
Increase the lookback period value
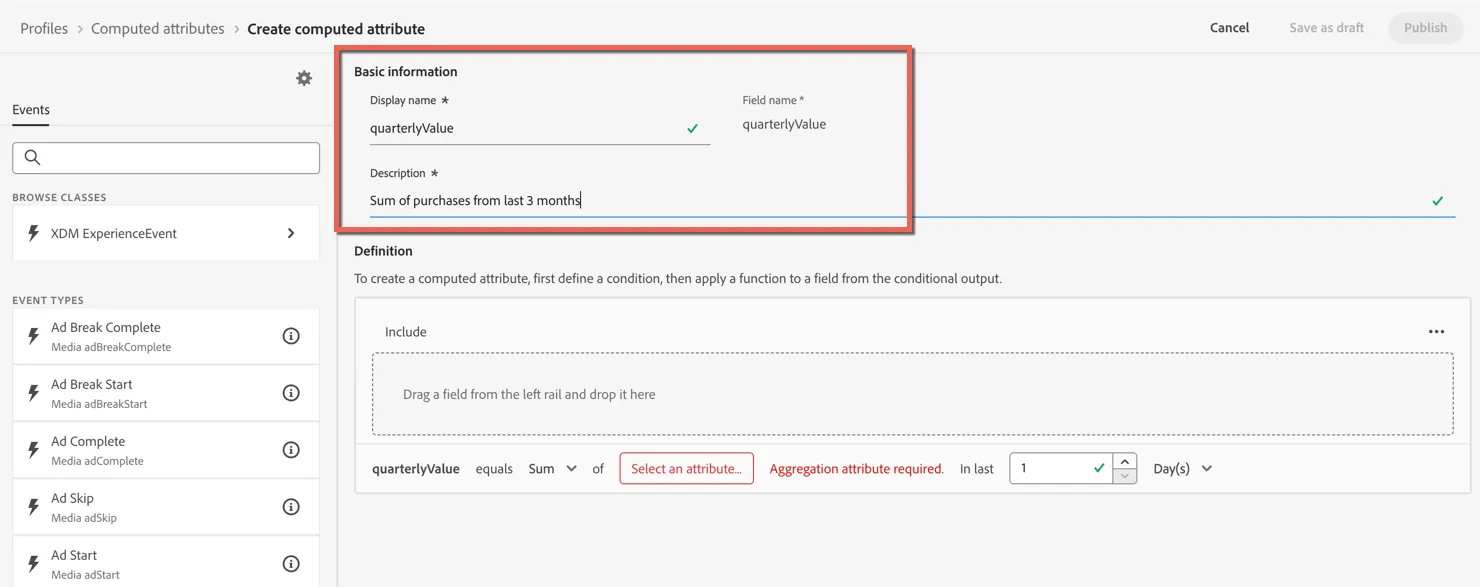(x=1125, y=461)
